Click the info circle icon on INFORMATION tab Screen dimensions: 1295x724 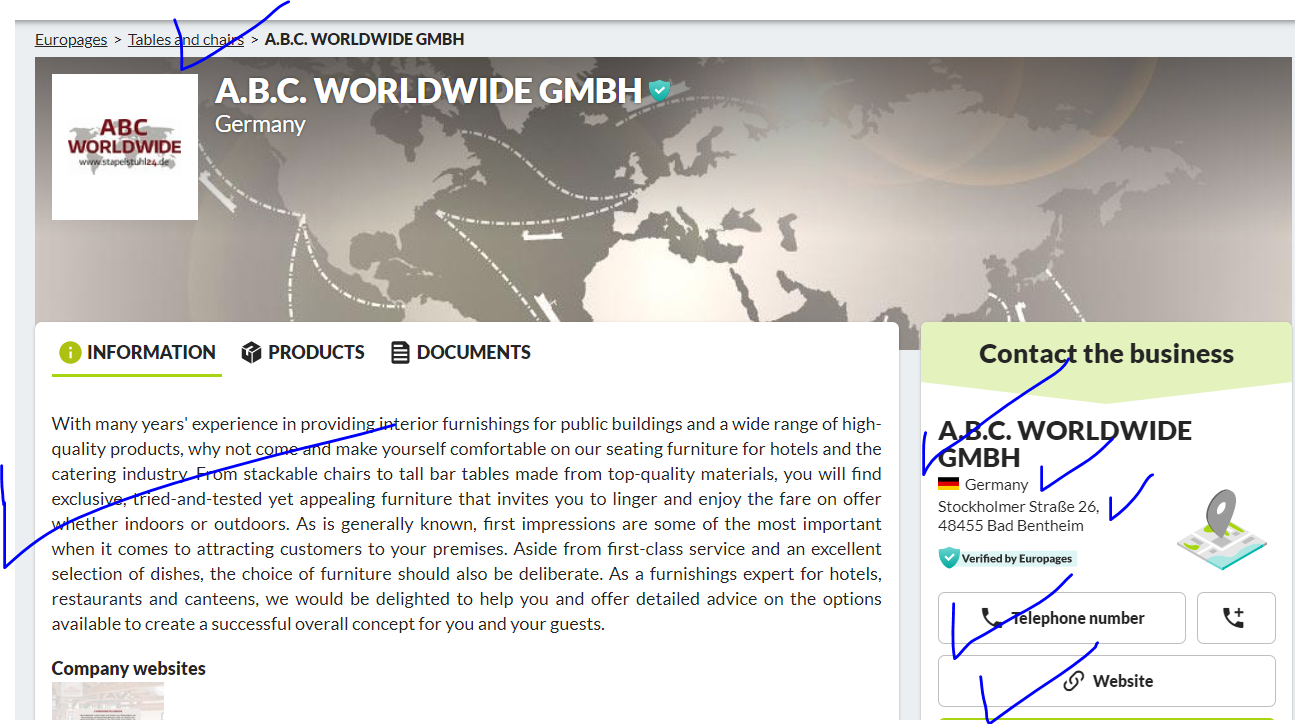coord(70,353)
